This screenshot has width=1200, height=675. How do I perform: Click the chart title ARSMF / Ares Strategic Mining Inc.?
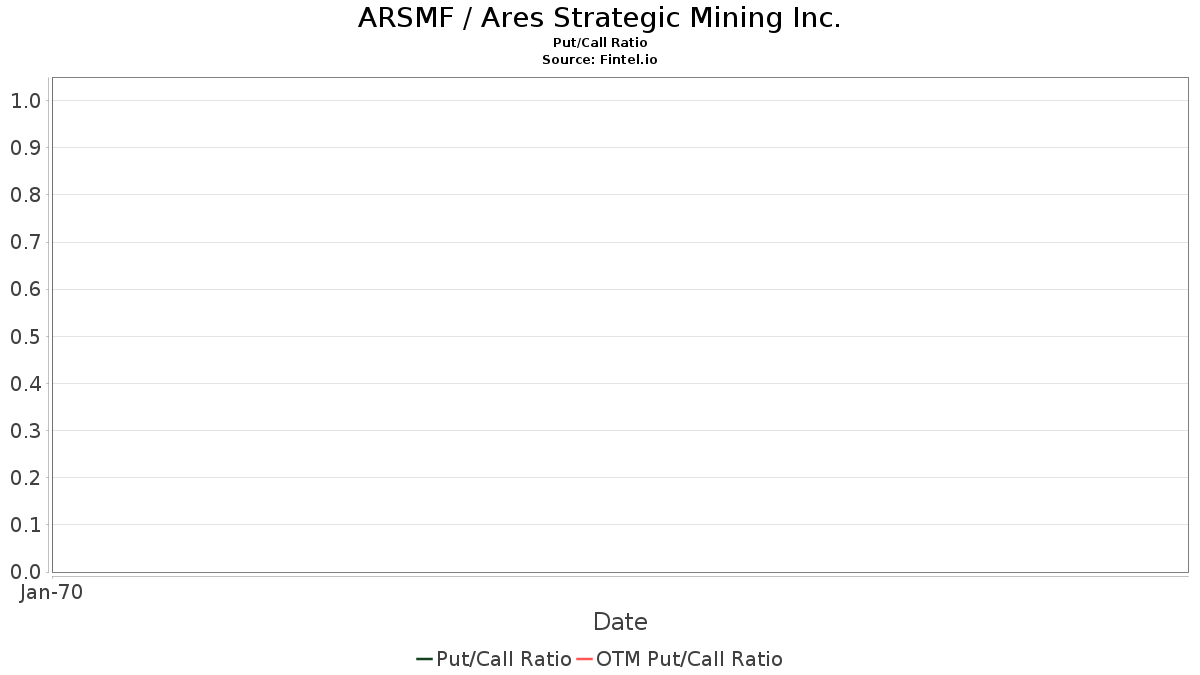600,18
